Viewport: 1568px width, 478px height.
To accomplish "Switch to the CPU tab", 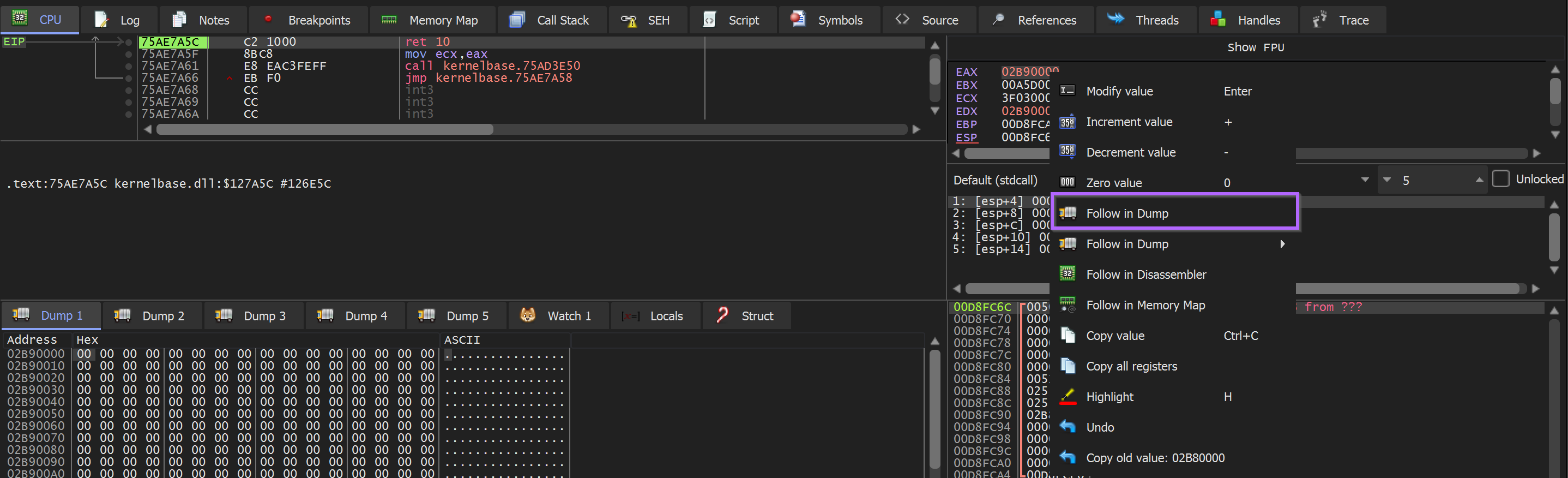I will 40,20.
